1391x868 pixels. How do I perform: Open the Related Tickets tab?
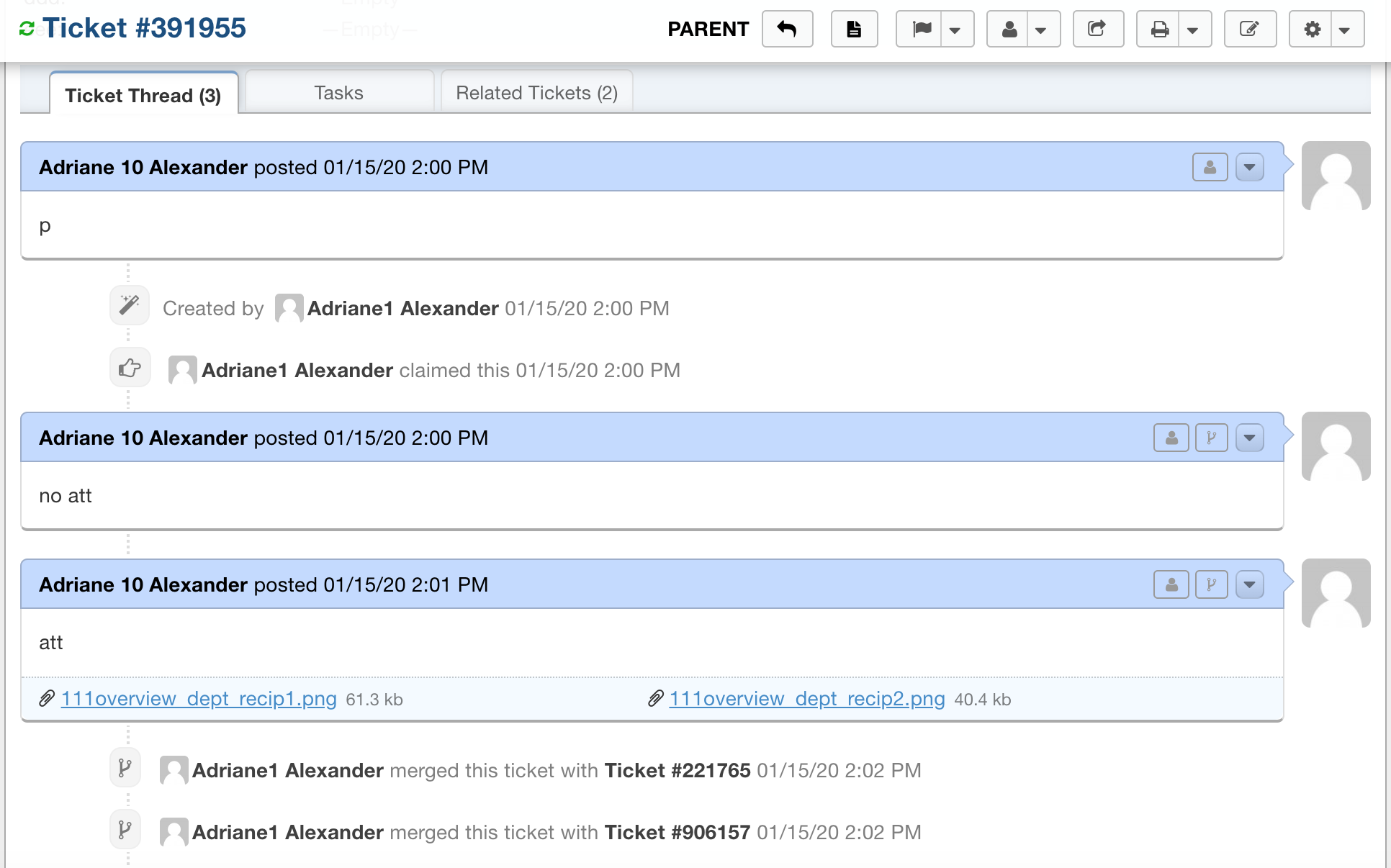tap(536, 92)
